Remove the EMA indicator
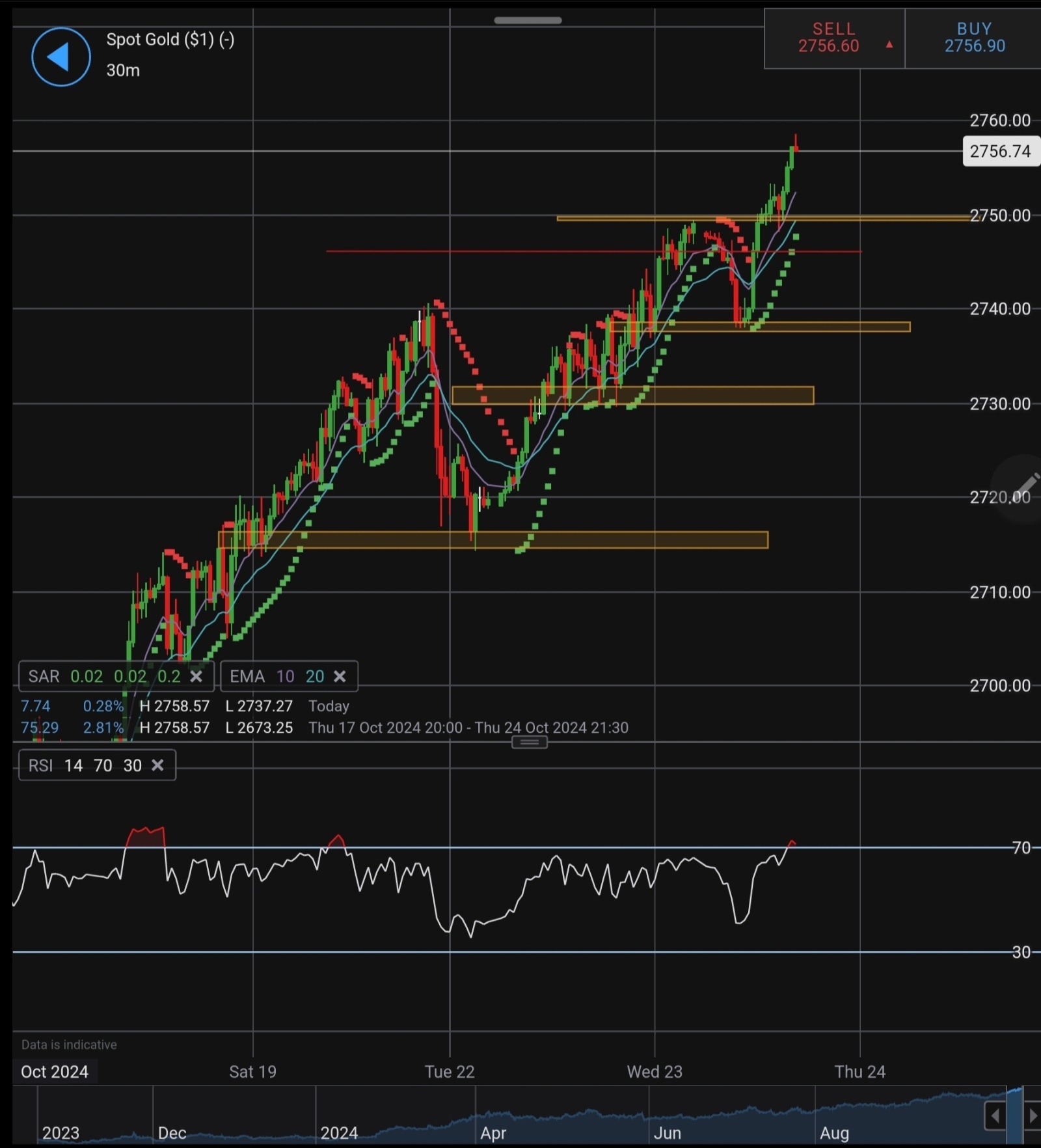 tap(340, 676)
